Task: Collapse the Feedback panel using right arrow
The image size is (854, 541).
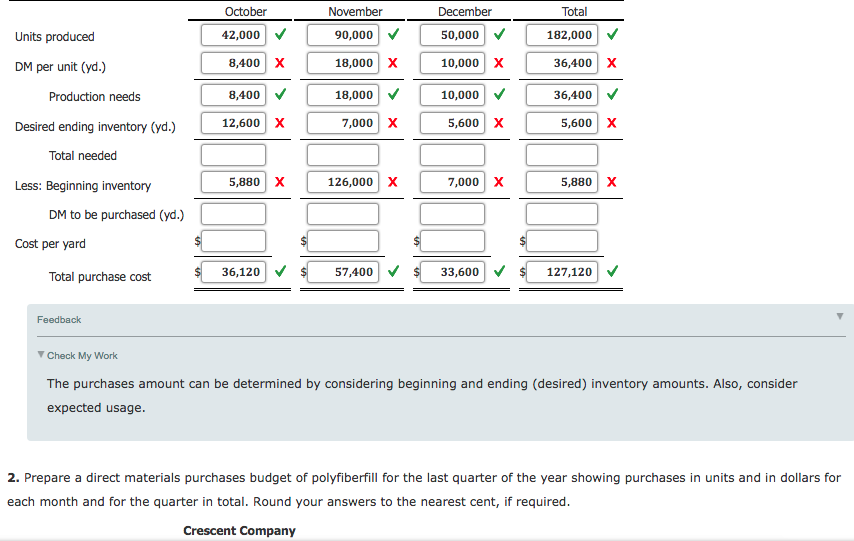Action: click(x=840, y=317)
